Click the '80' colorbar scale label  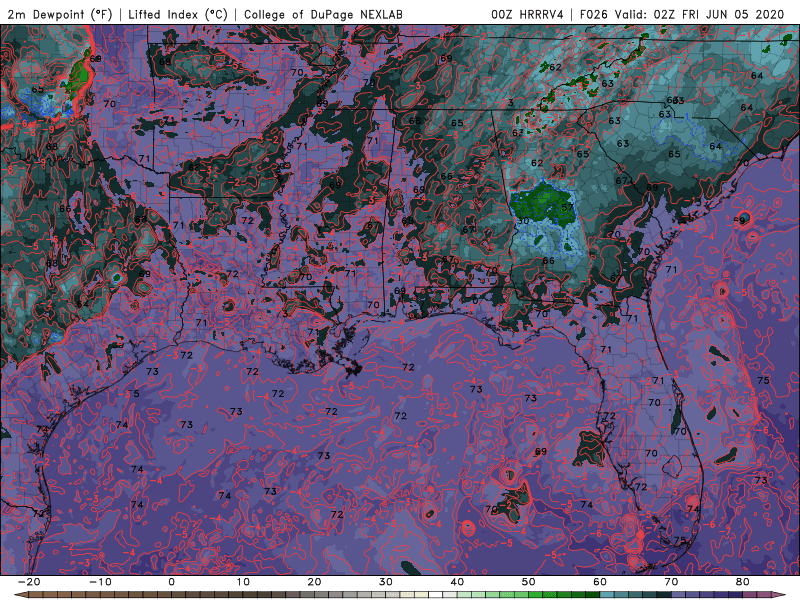(x=743, y=582)
